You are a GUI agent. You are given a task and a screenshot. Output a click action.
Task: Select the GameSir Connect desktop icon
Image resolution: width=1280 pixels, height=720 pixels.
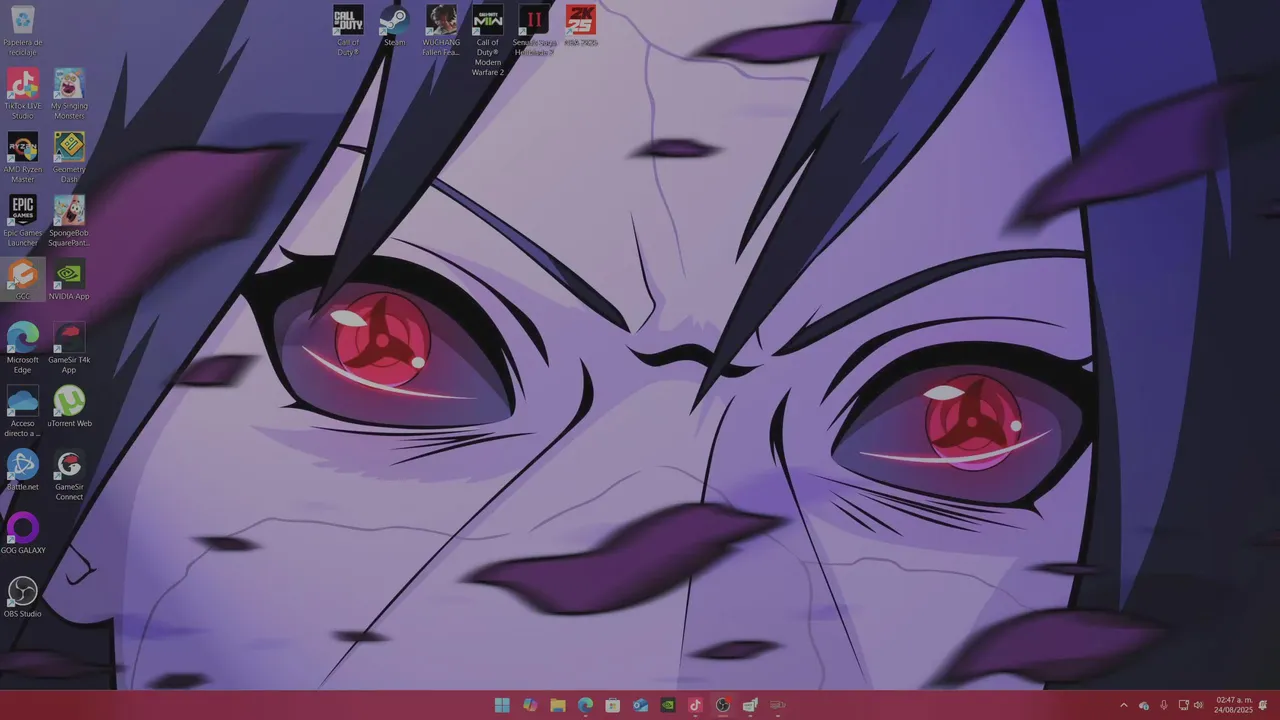point(69,475)
